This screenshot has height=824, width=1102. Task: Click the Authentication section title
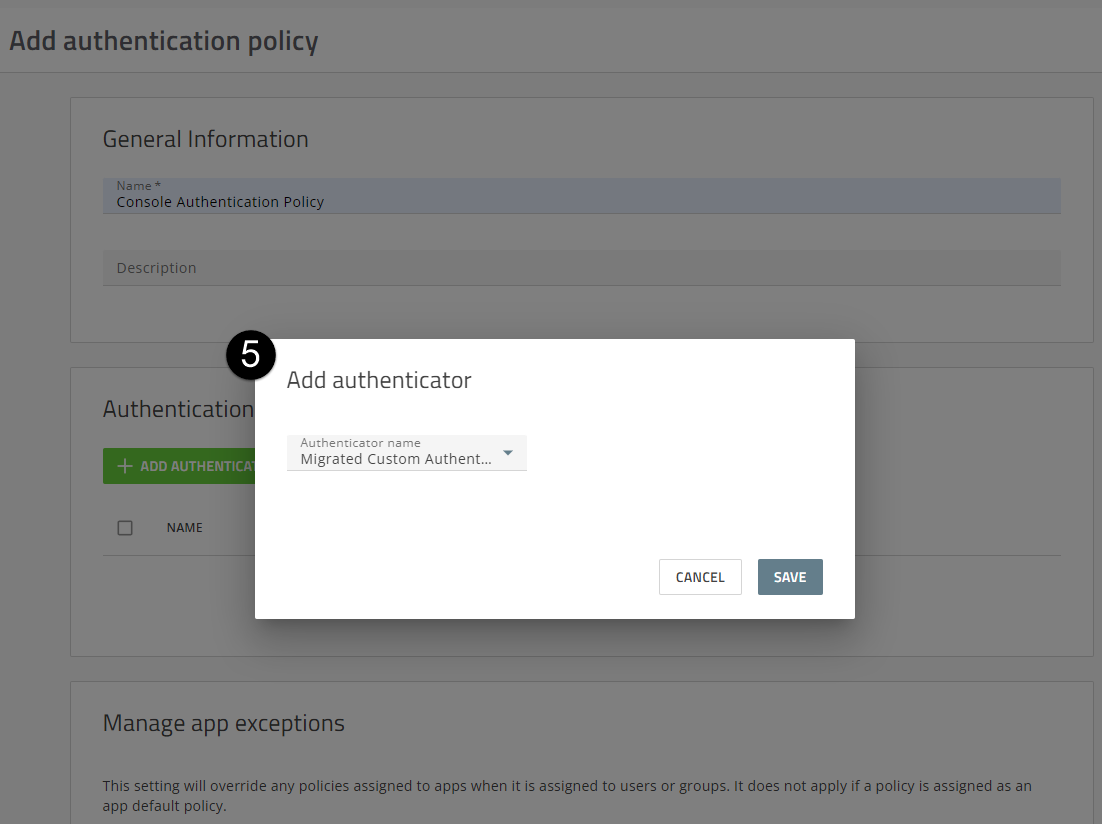(178, 409)
